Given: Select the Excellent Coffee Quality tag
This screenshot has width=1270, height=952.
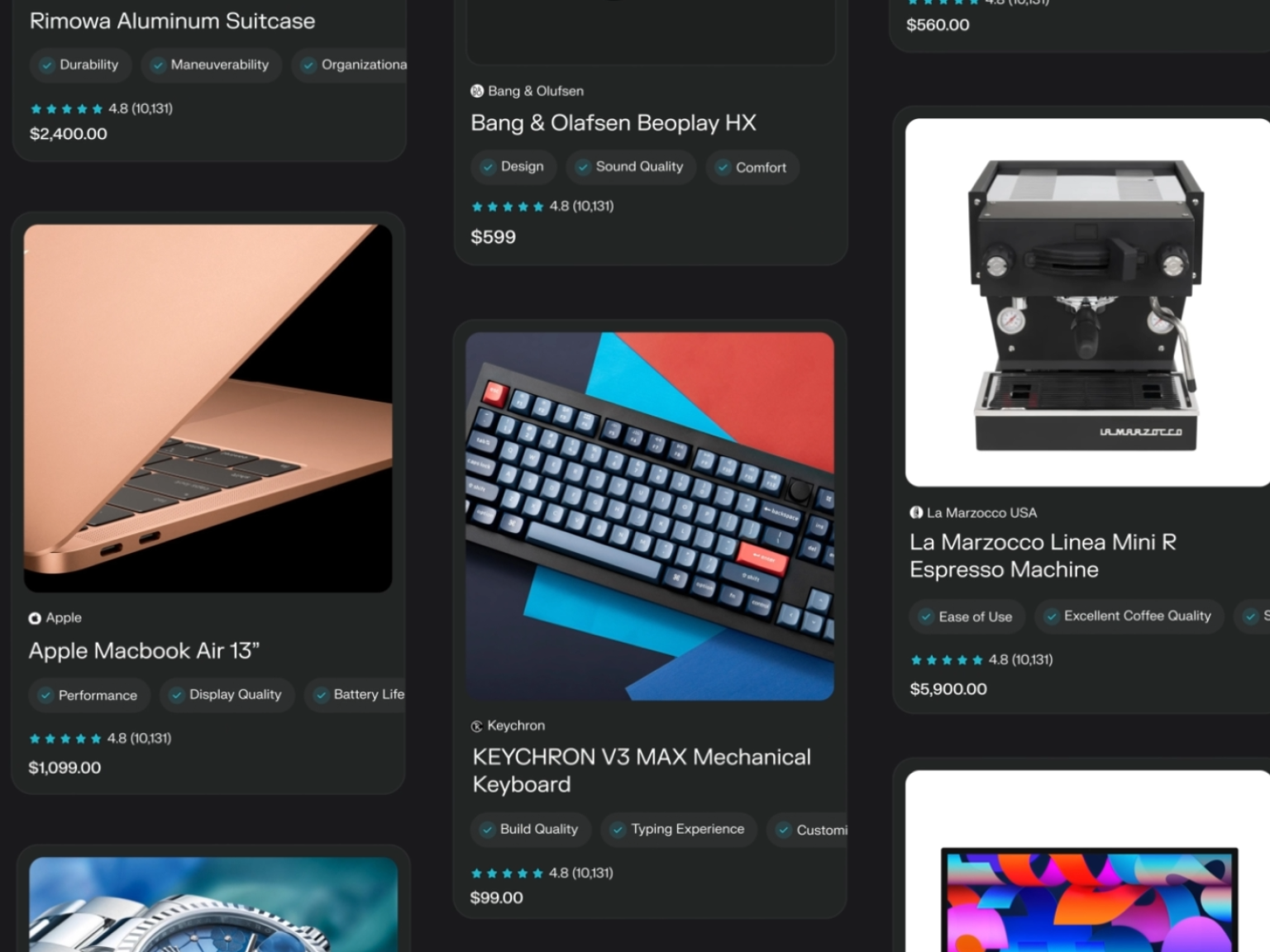Looking at the screenshot, I should coord(1129,616).
